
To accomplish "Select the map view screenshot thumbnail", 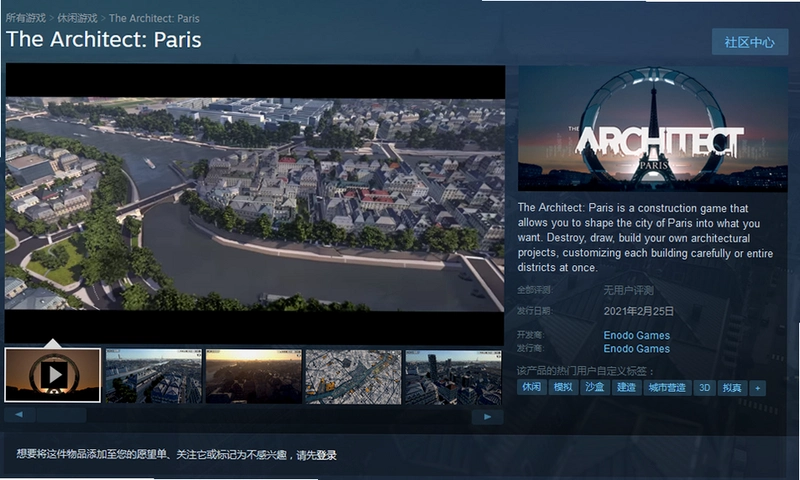I will coord(354,376).
